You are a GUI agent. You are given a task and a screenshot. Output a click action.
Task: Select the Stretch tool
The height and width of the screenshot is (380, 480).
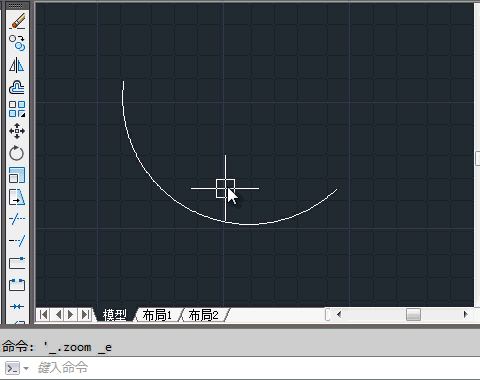tap(17, 197)
